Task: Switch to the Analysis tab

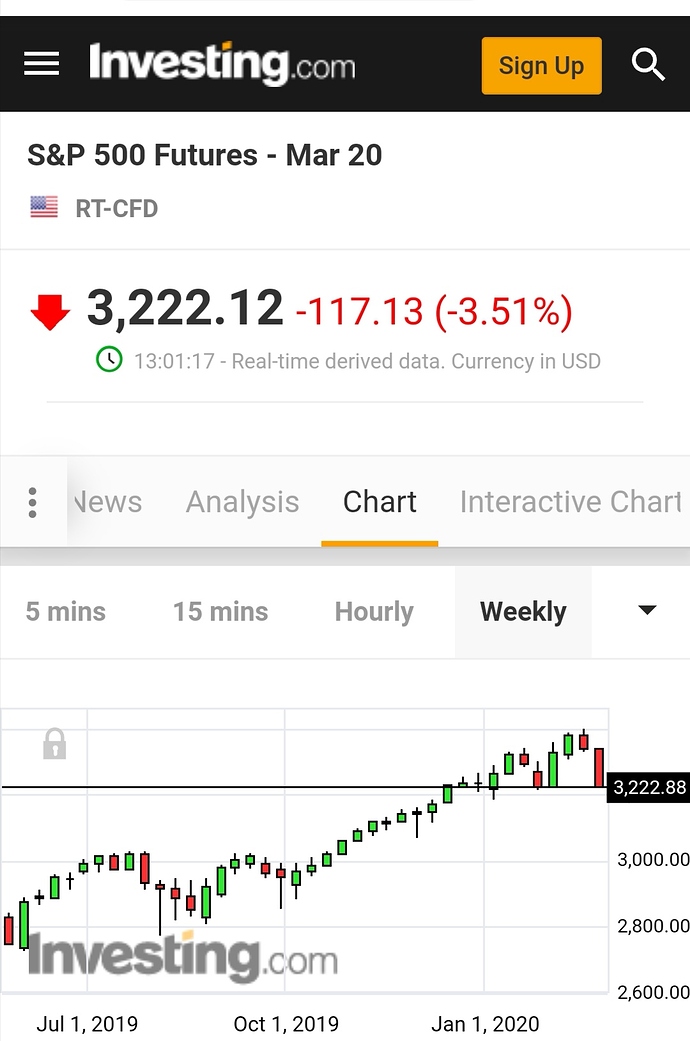Action: click(x=242, y=502)
